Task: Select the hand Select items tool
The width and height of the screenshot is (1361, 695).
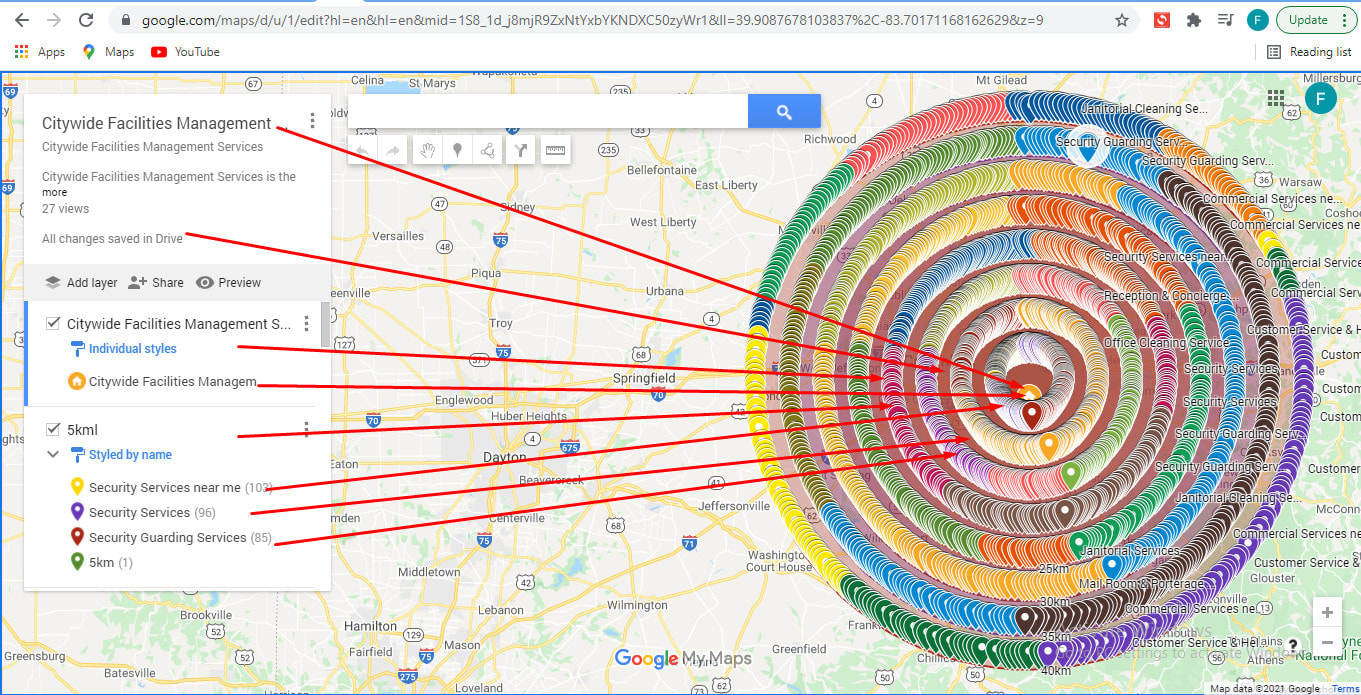Action: click(428, 150)
